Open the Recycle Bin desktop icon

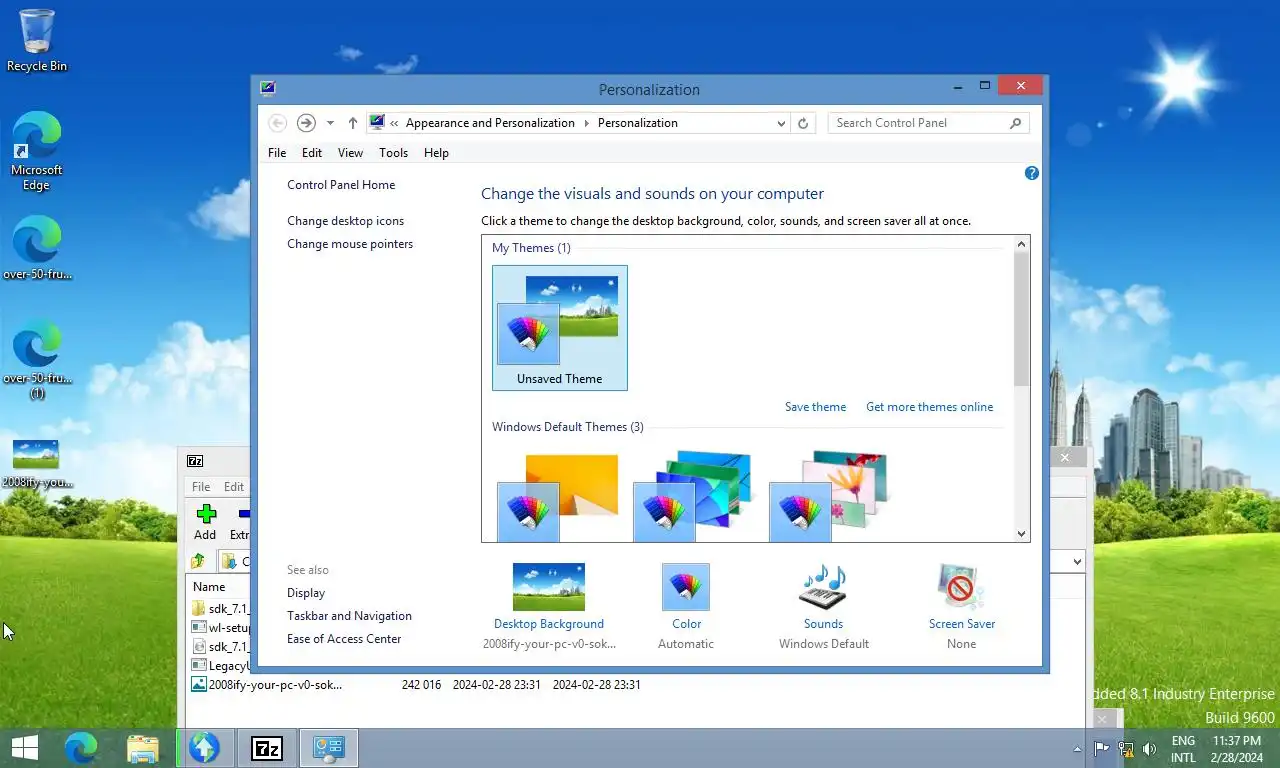point(37,40)
